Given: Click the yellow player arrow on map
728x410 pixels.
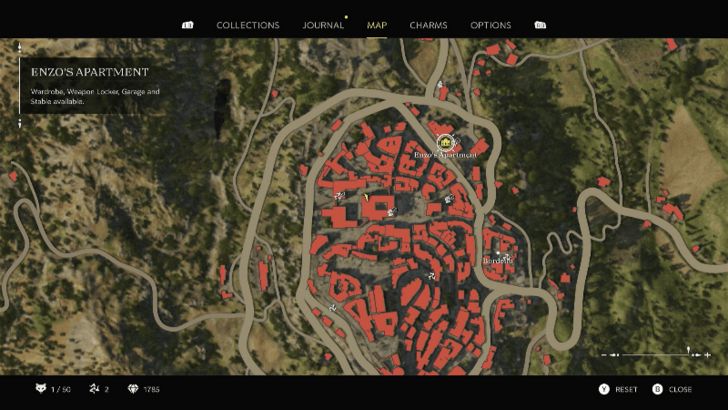Looking at the screenshot, I should [x=366, y=198].
